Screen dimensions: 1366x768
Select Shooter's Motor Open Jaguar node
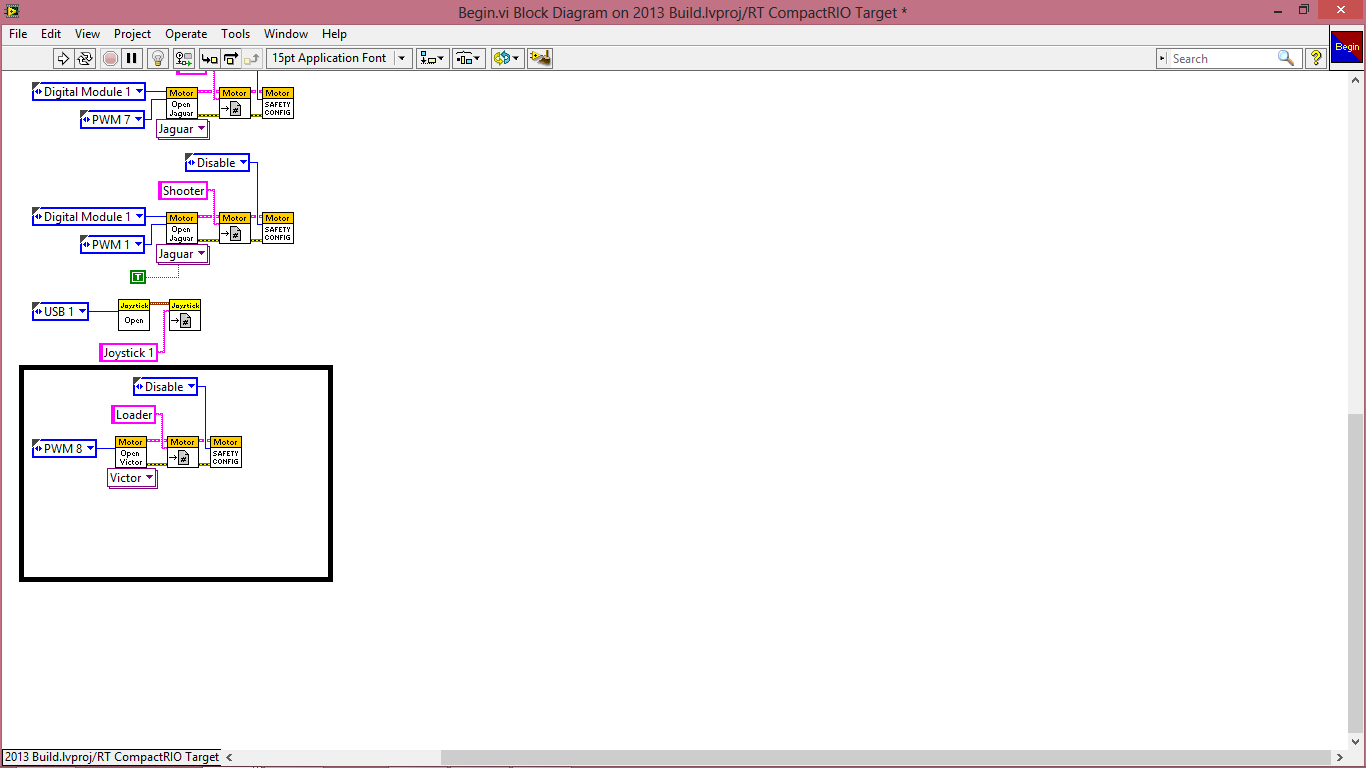tap(181, 228)
